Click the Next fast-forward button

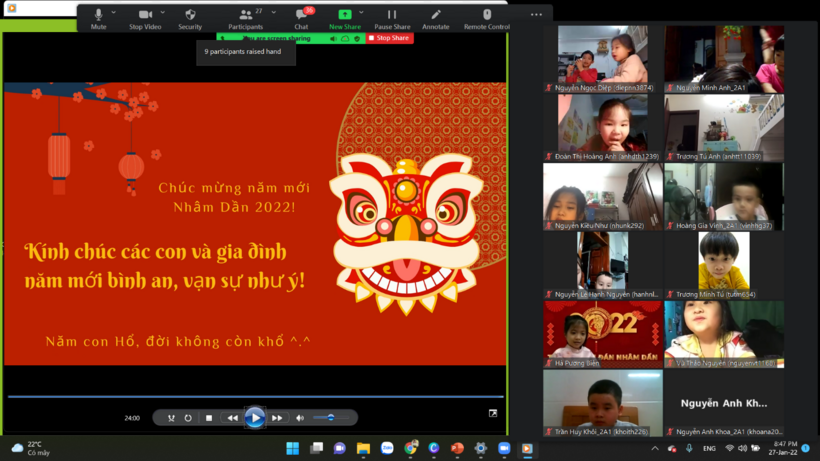(277, 418)
